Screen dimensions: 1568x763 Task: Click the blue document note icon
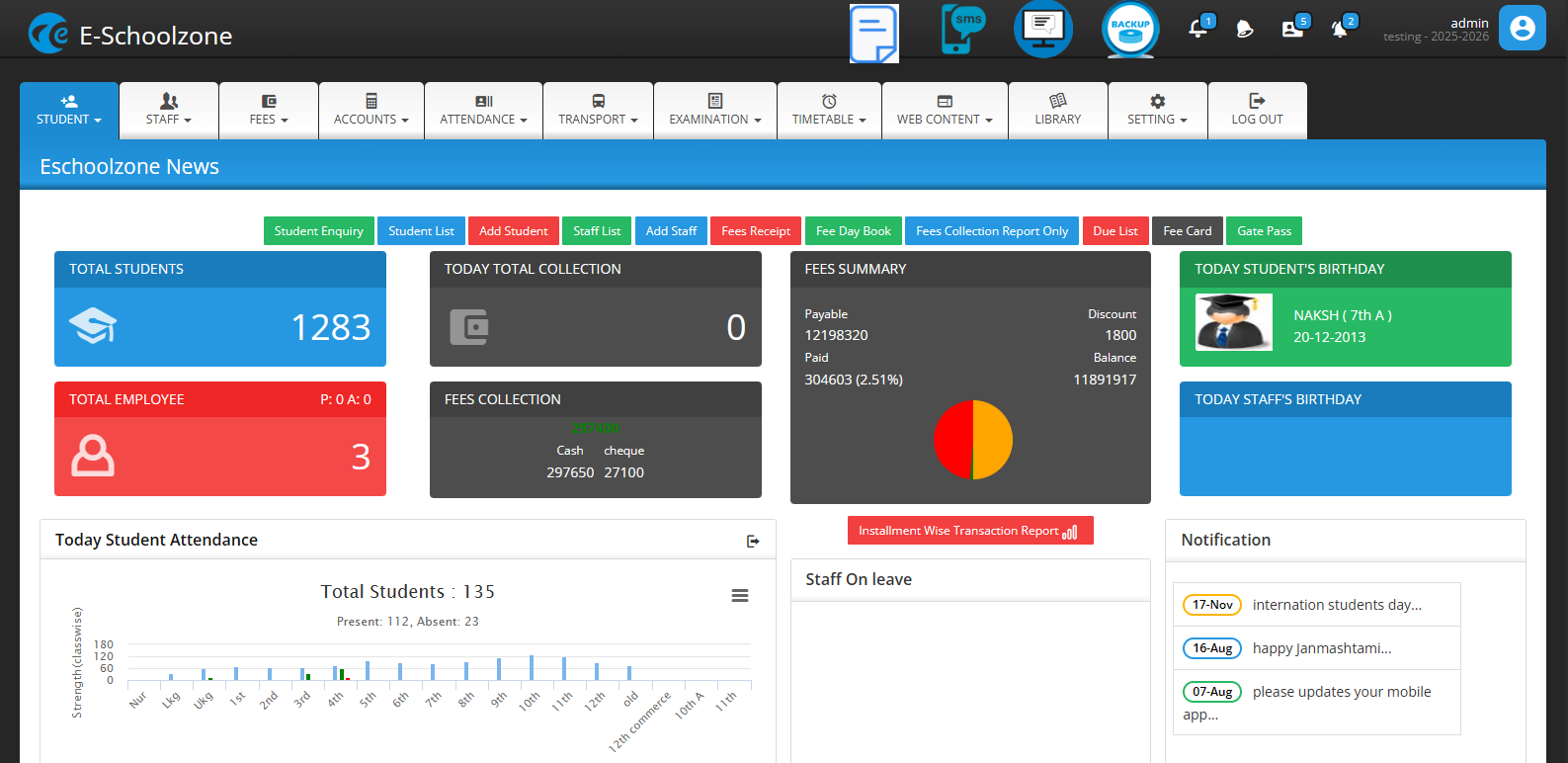[x=873, y=33]
